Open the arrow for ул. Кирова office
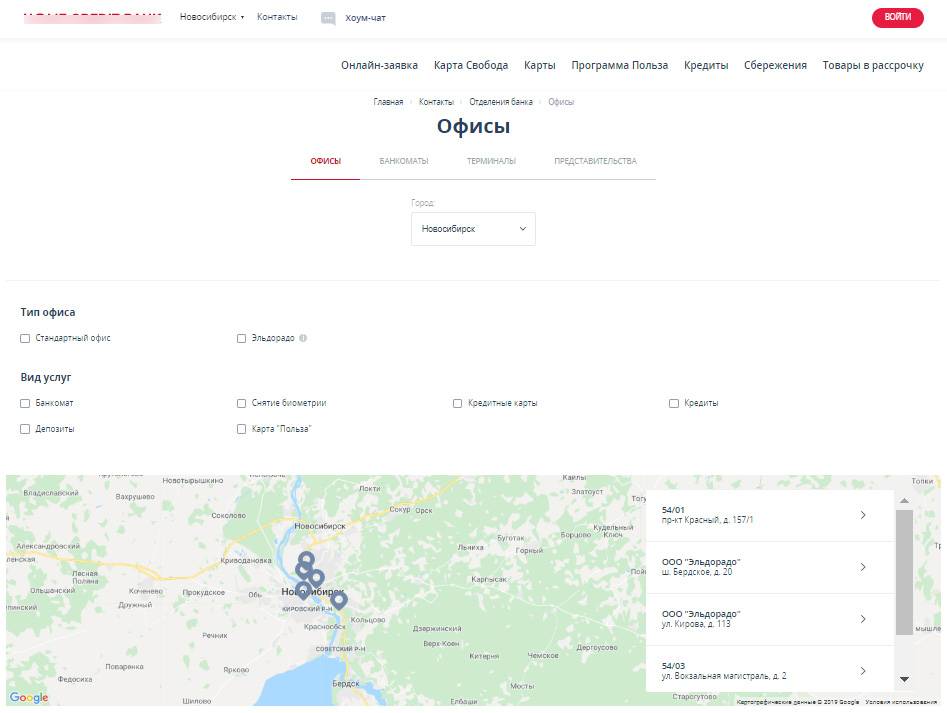Viewport: 947px width, 713px height. pyautogui.click(x=863, y=619)
